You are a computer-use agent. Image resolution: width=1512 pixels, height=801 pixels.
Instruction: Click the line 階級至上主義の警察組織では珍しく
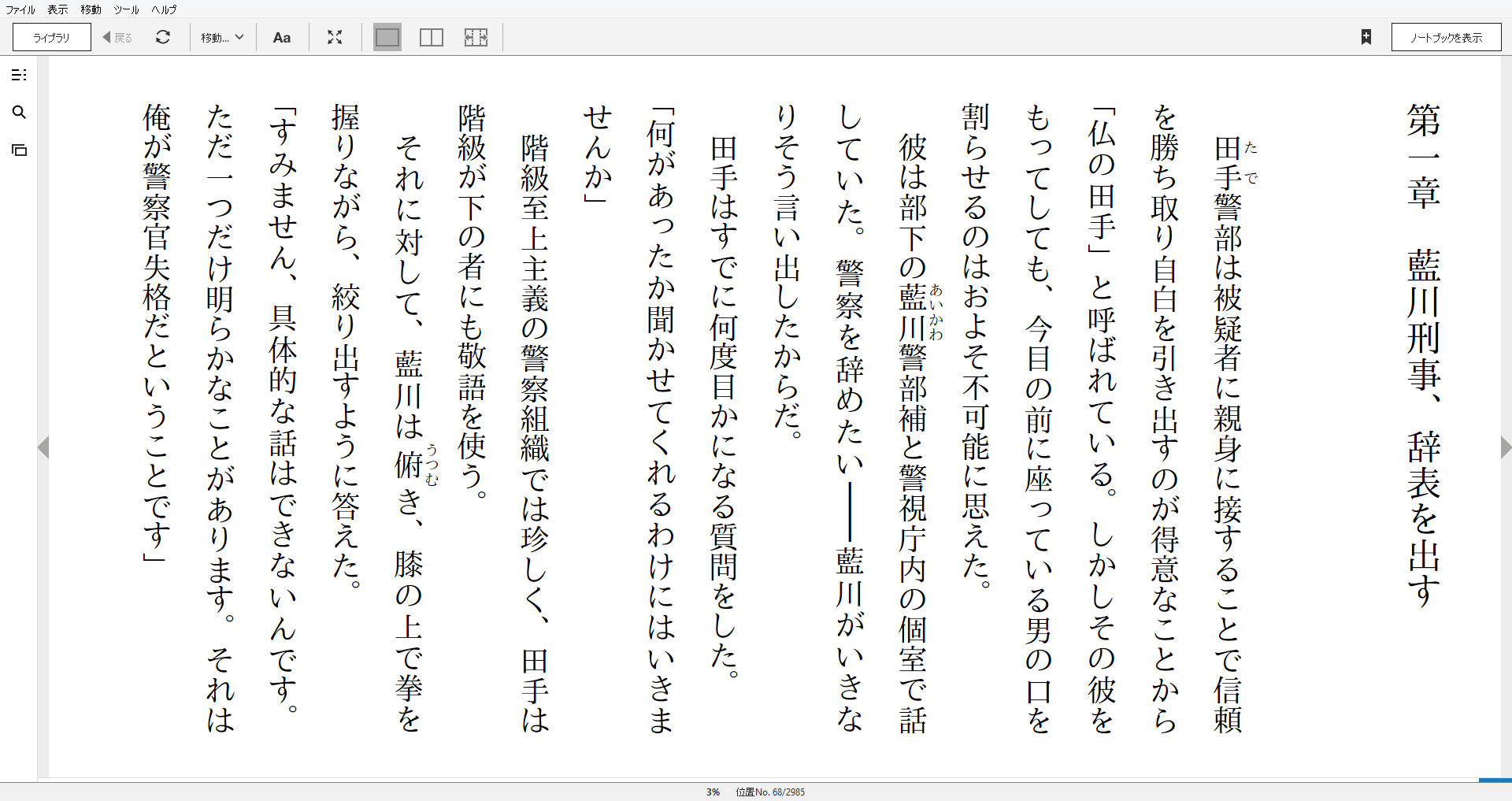[x=535, y=434]
